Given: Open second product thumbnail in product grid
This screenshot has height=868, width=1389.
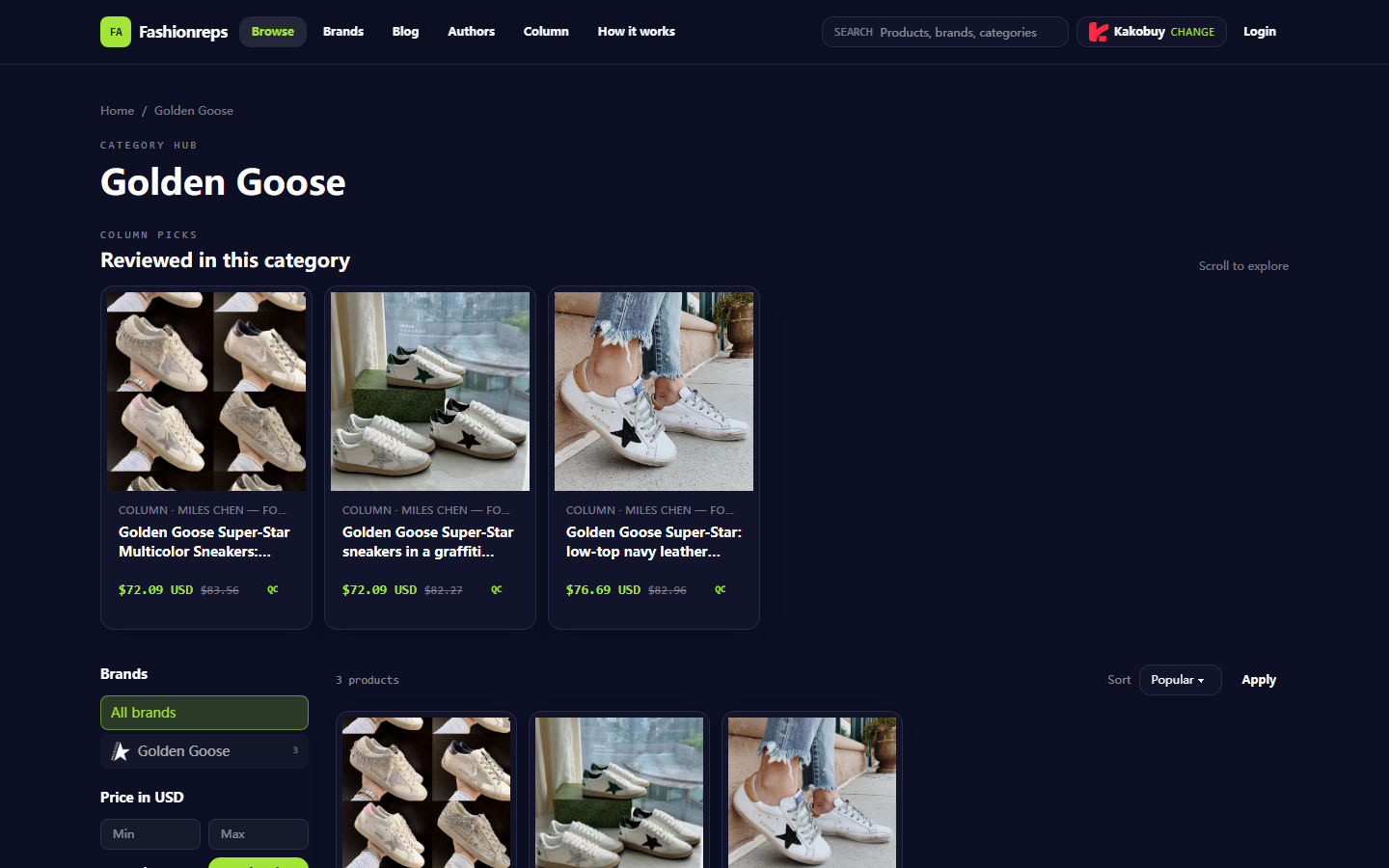Looking at the screenshot, I should tap(619, 793).
